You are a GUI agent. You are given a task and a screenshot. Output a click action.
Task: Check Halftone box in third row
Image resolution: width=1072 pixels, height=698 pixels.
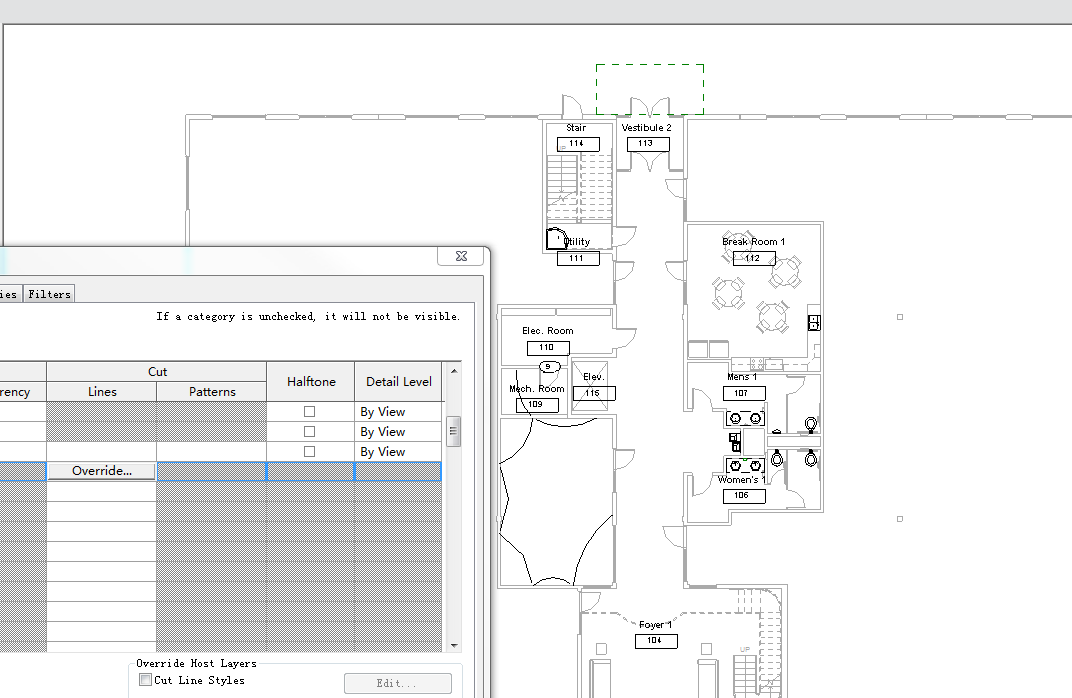tap(310, 451)
